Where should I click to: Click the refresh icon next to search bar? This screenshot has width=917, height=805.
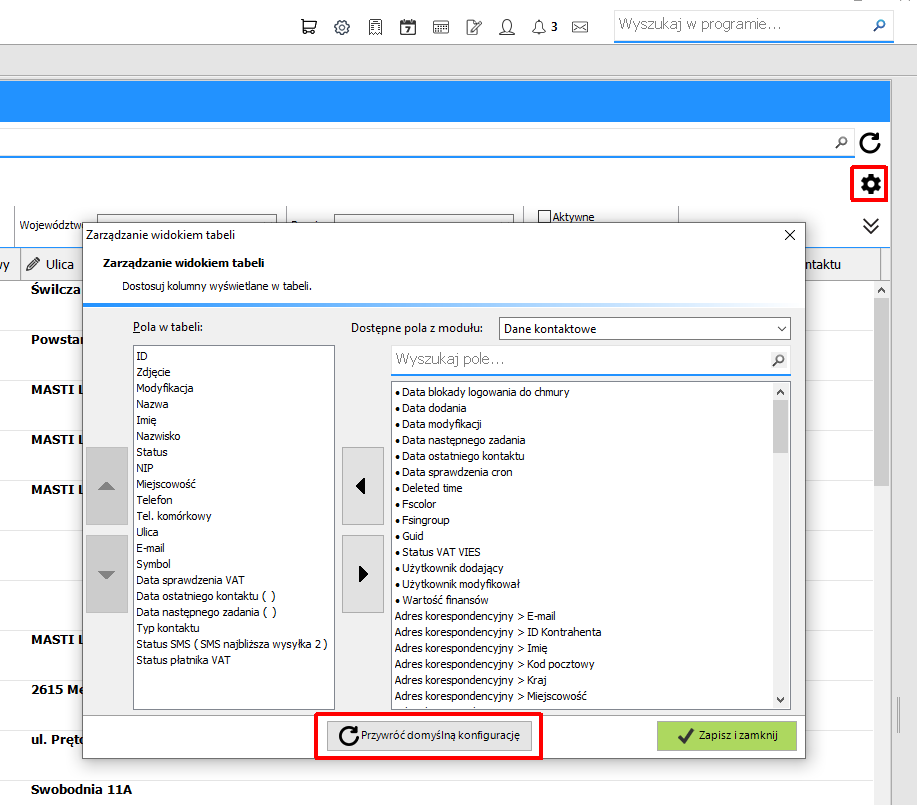[870, 143]
